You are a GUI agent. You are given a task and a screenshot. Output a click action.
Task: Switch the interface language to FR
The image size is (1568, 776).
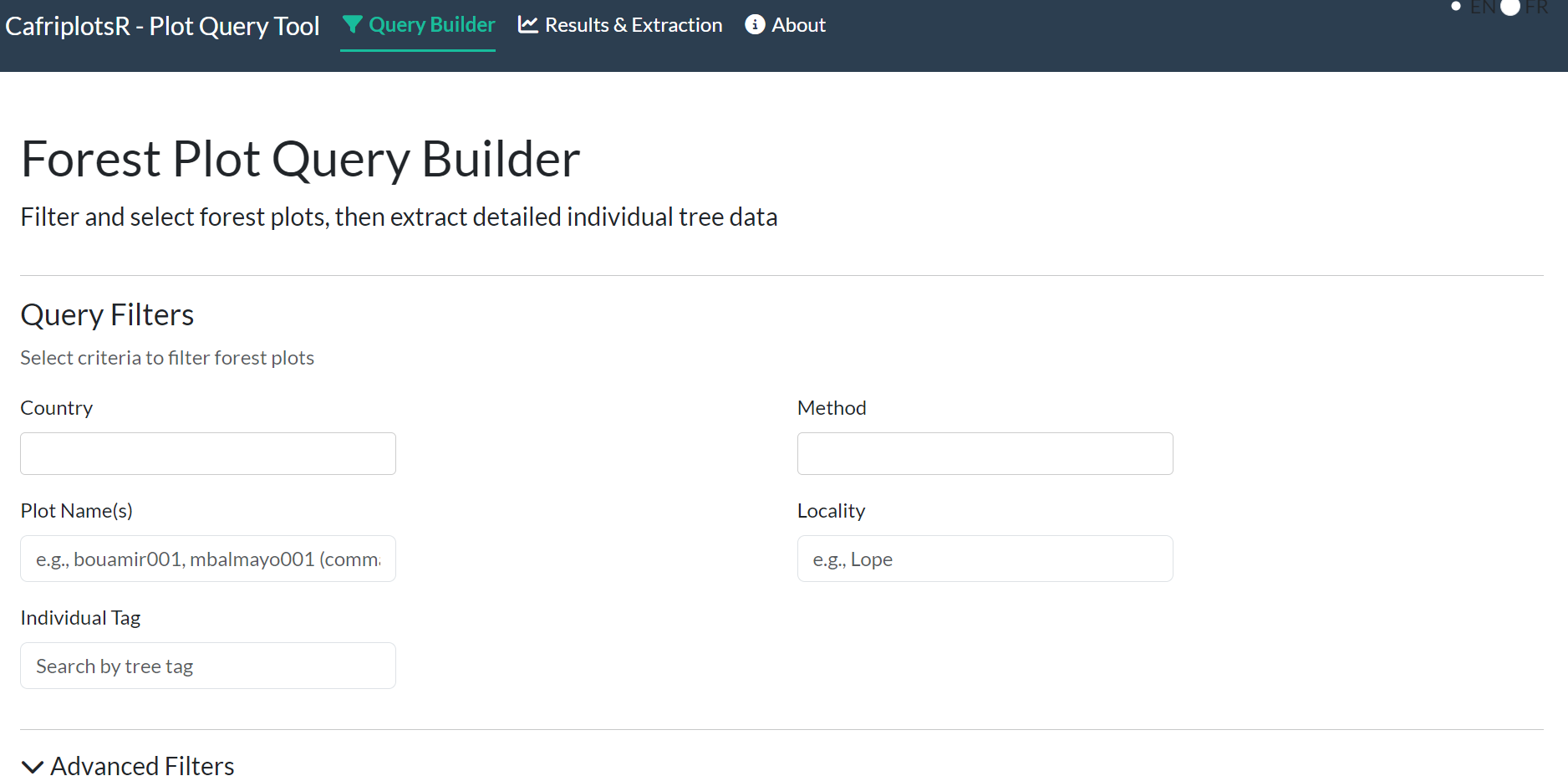coord(1509,8)
